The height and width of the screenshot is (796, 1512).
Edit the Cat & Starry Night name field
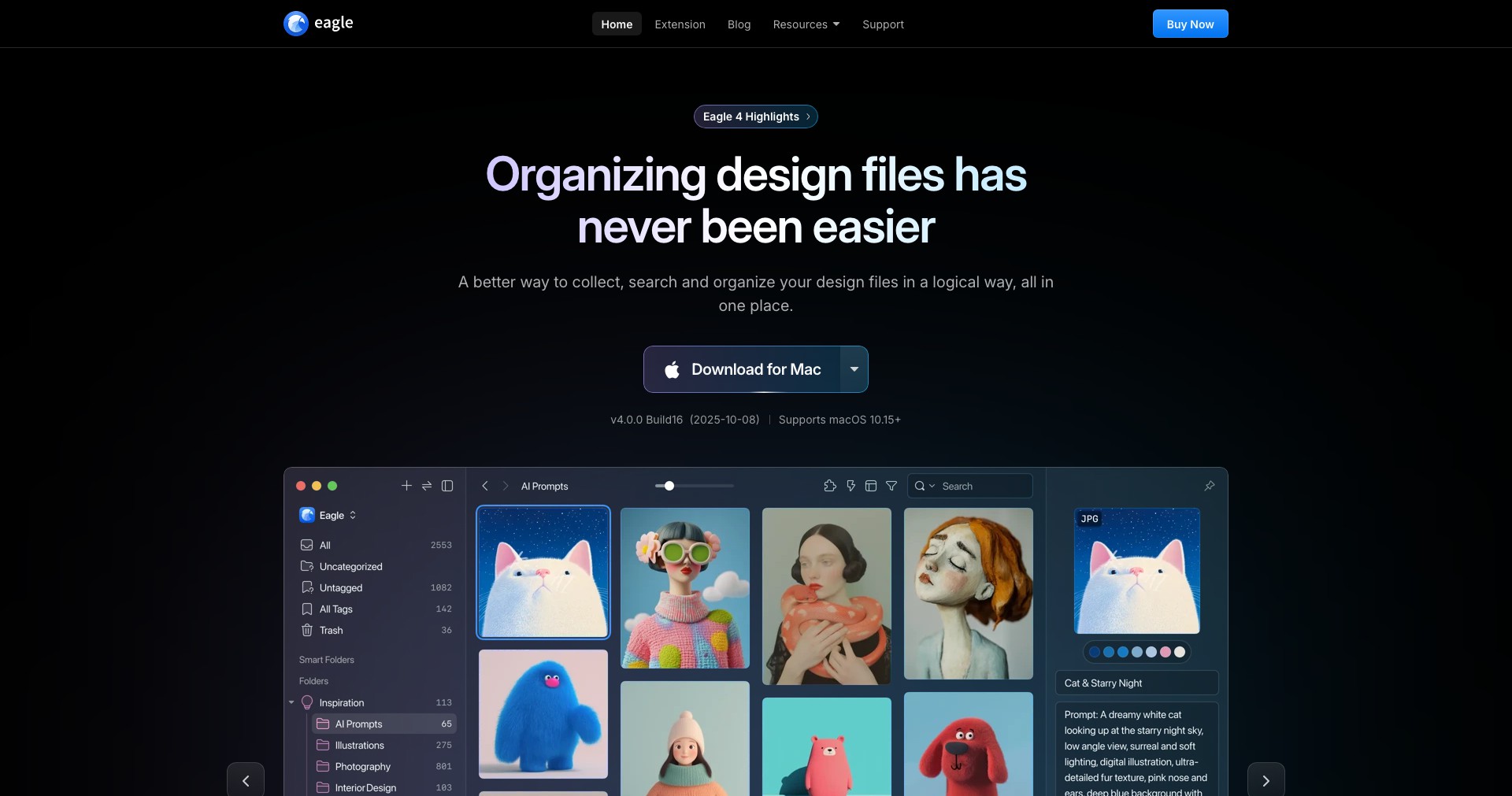[x=1137, y=683]
